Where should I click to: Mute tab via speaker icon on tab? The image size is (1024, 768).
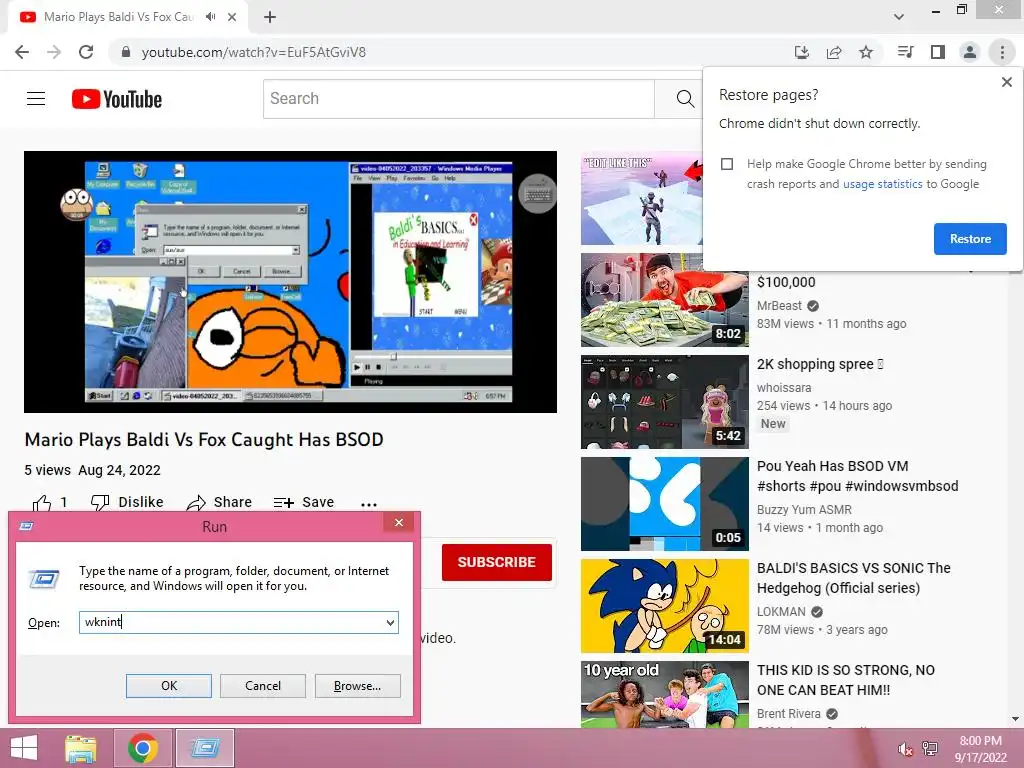210,17
